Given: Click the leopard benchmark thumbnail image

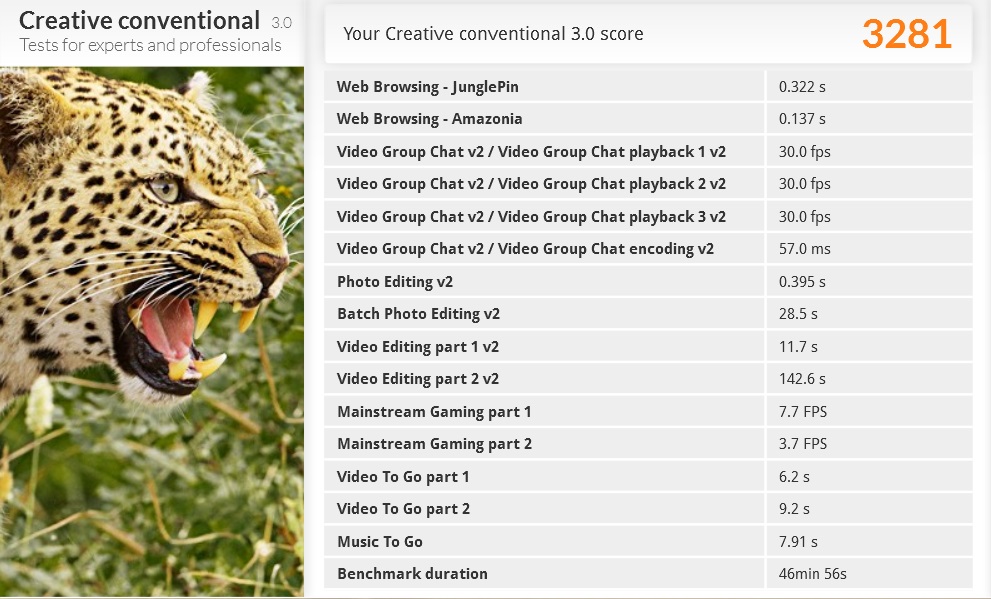Looking at the screenshot, I should point(152,330).
